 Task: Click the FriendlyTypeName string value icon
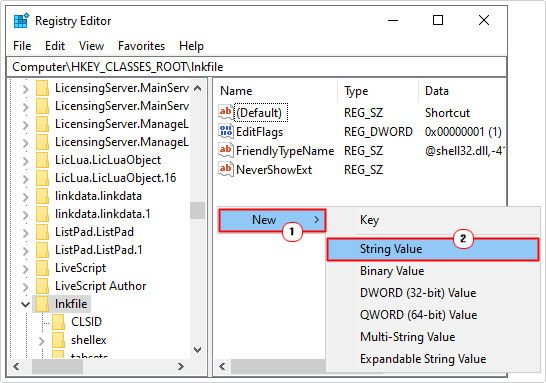pos(226,150)
